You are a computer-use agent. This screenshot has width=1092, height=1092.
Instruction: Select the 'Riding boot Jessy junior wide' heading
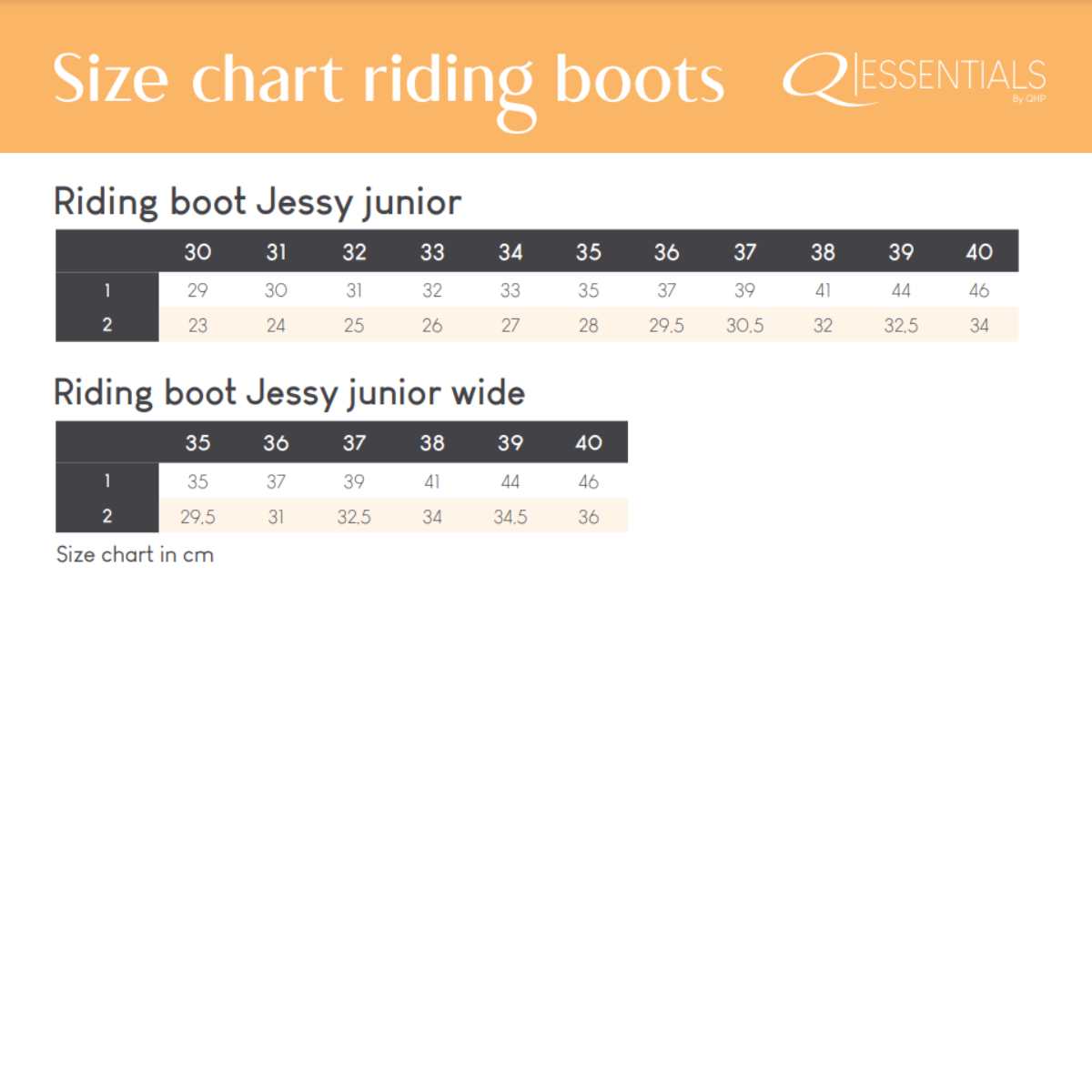point(289,393)
